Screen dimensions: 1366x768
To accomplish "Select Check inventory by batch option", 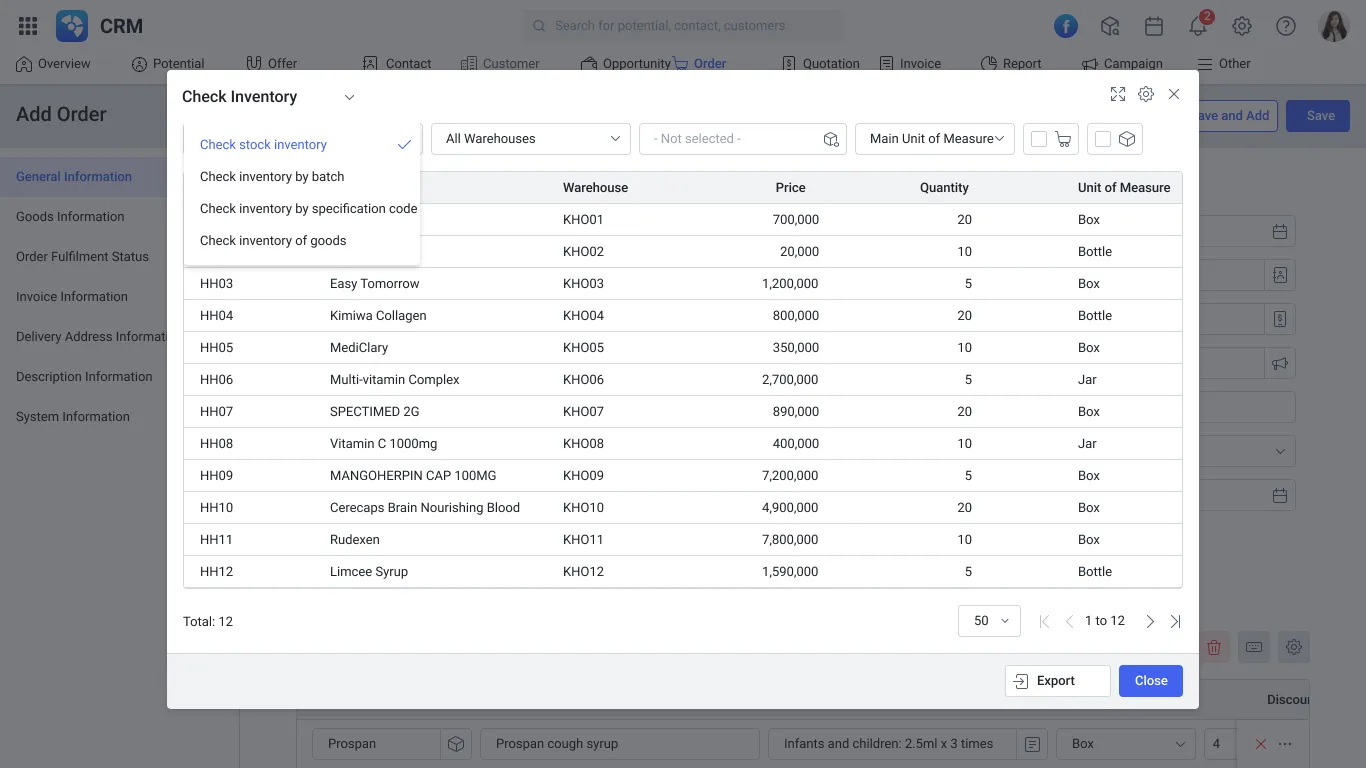I will [x=271, y=176].
